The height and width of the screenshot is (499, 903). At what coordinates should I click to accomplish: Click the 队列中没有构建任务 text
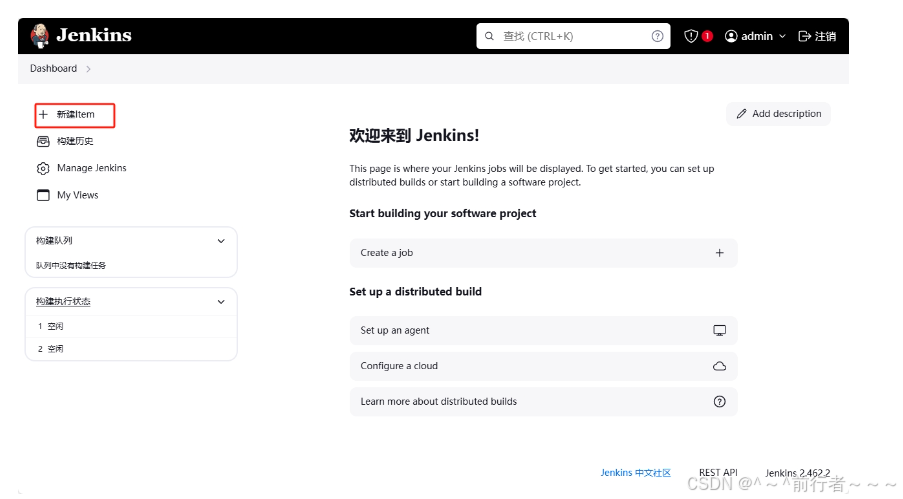[71, 266]
